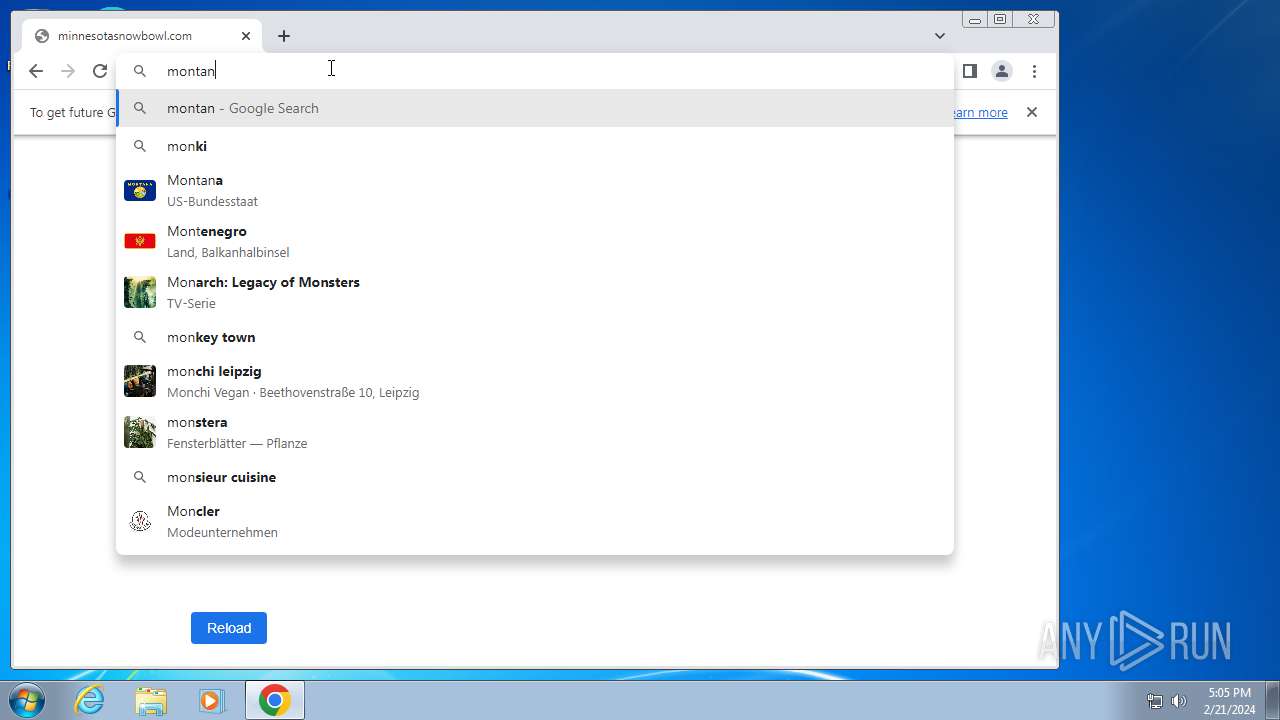The height and width of the screenshot is (720, 1280).
Task: Click the forward navigation arrow
Action: click(x=68, y=71)
